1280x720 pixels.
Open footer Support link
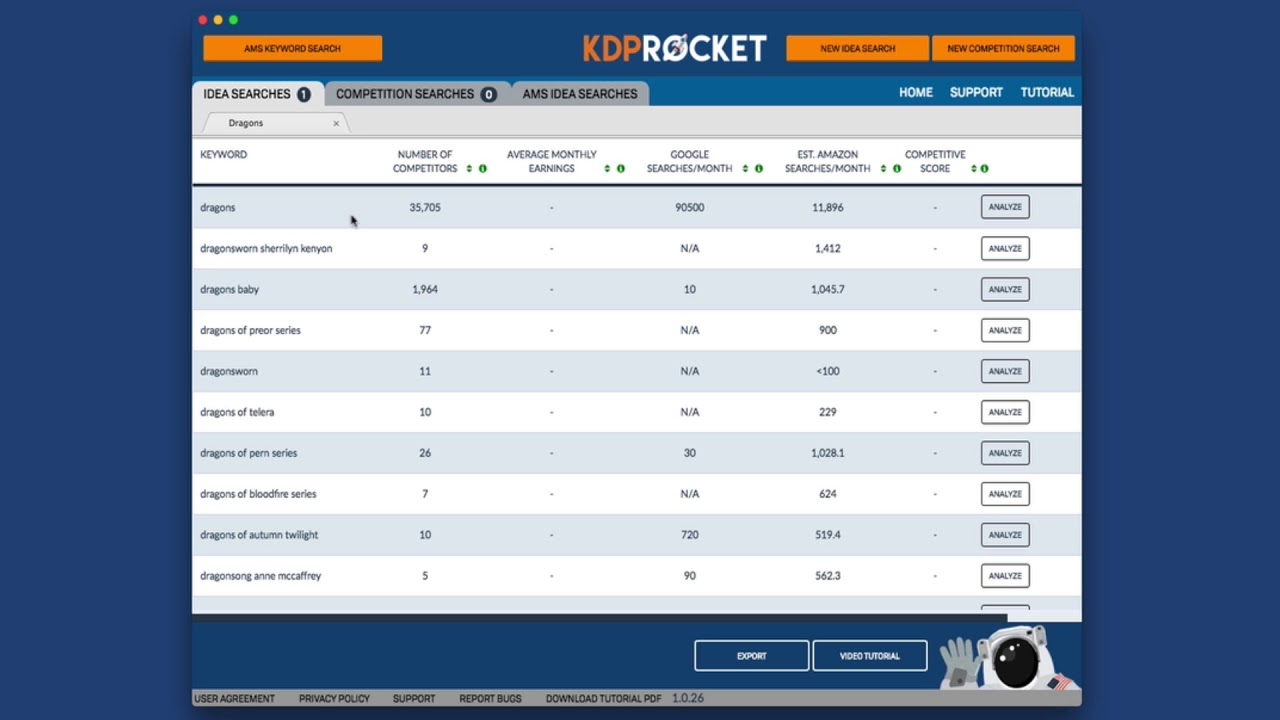coord(414,699)
